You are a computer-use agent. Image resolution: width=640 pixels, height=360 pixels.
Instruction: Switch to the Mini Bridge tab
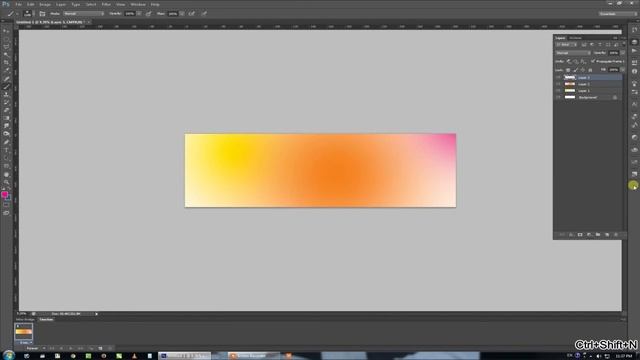click(25, 320)
